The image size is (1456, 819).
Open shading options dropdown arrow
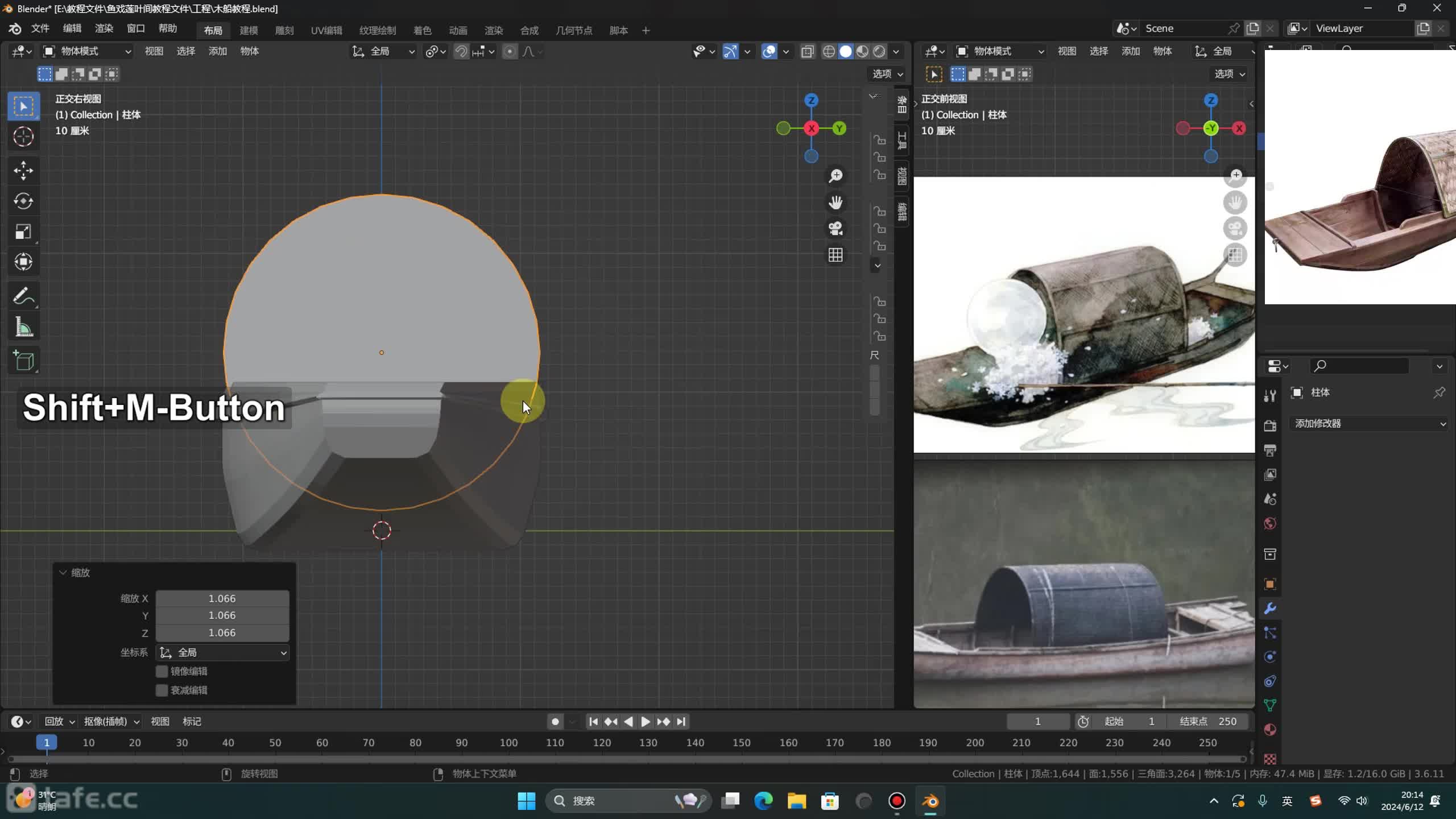click(896, 52)
